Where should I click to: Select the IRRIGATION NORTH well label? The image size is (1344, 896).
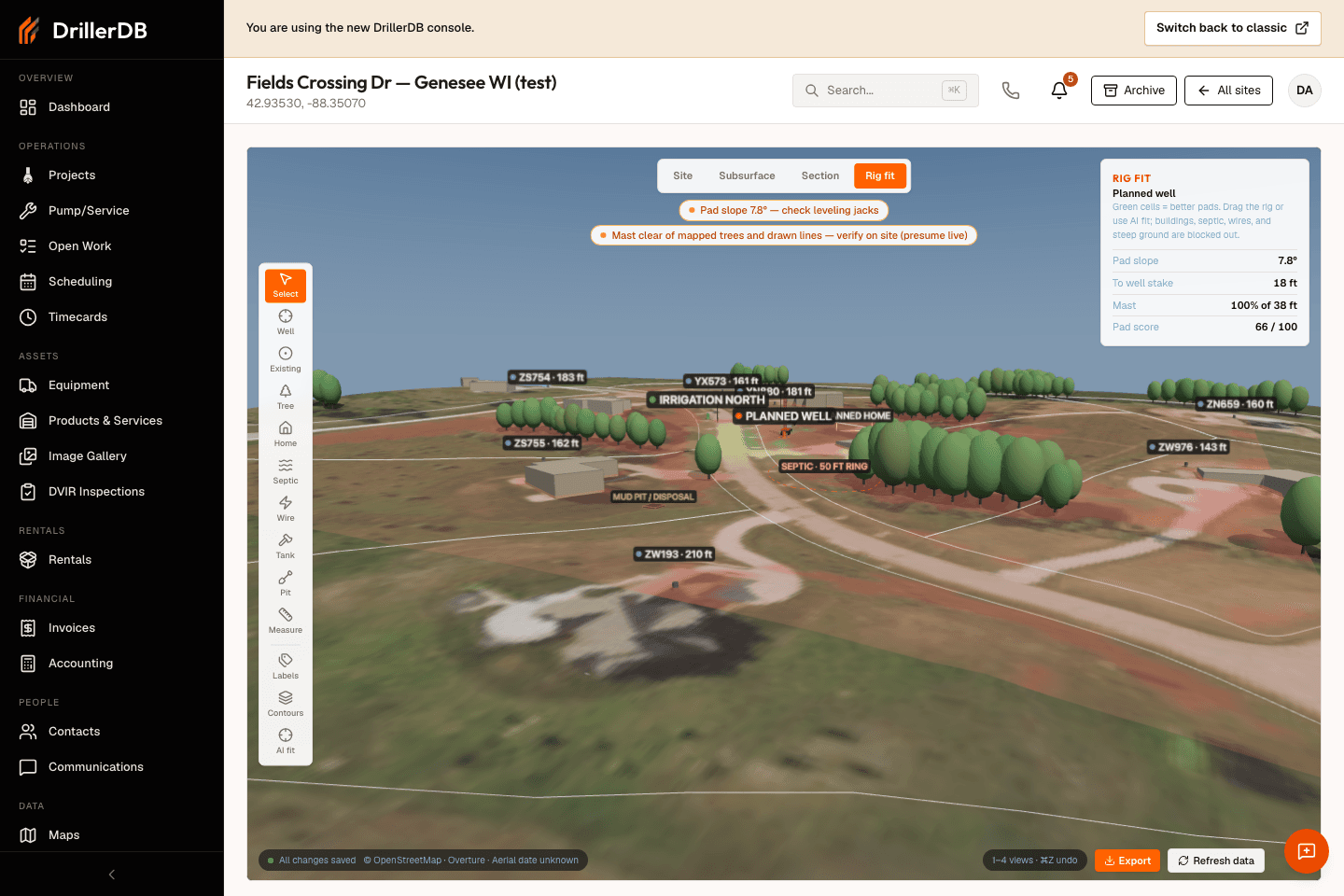pos(707,399)
